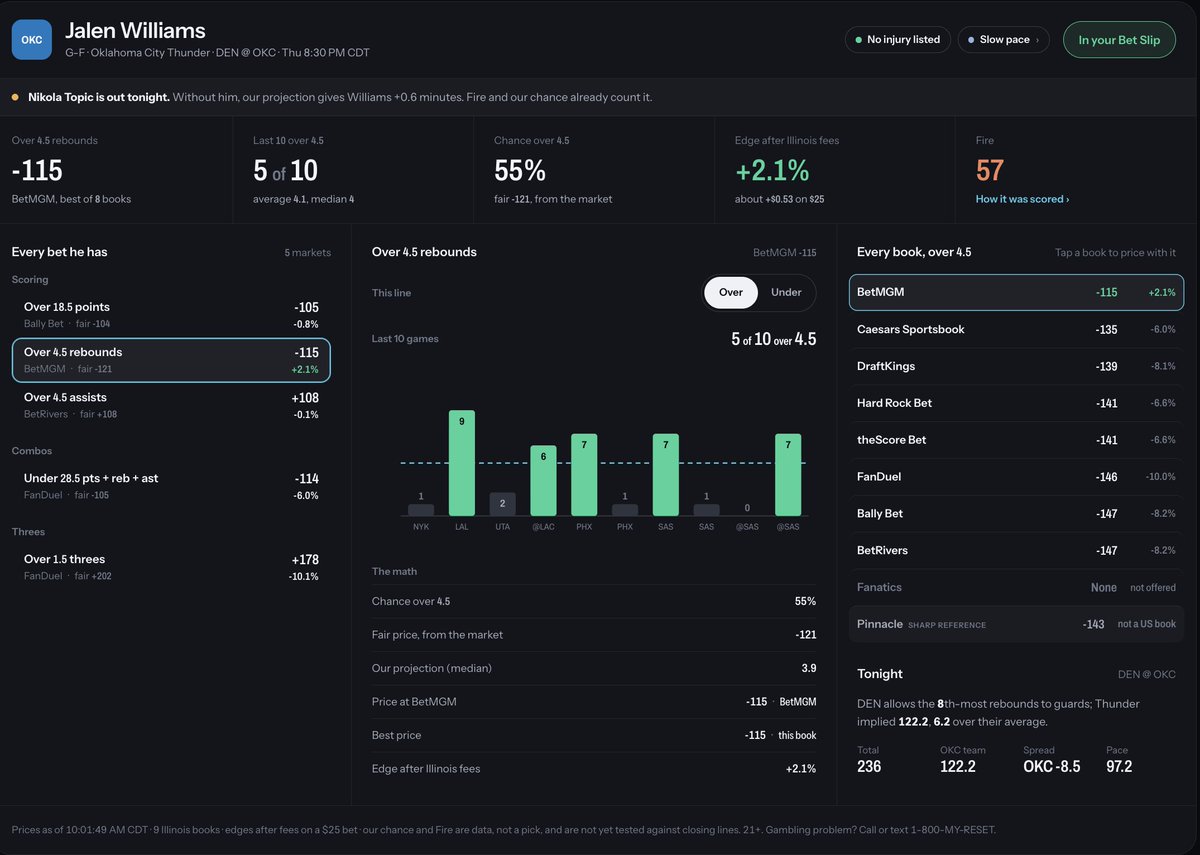Image resolution: width=1200 pixels, height=855 pixels.
Task: Click the OKC team logo badge
Action: pyautogui.click(x=32, y=40)
